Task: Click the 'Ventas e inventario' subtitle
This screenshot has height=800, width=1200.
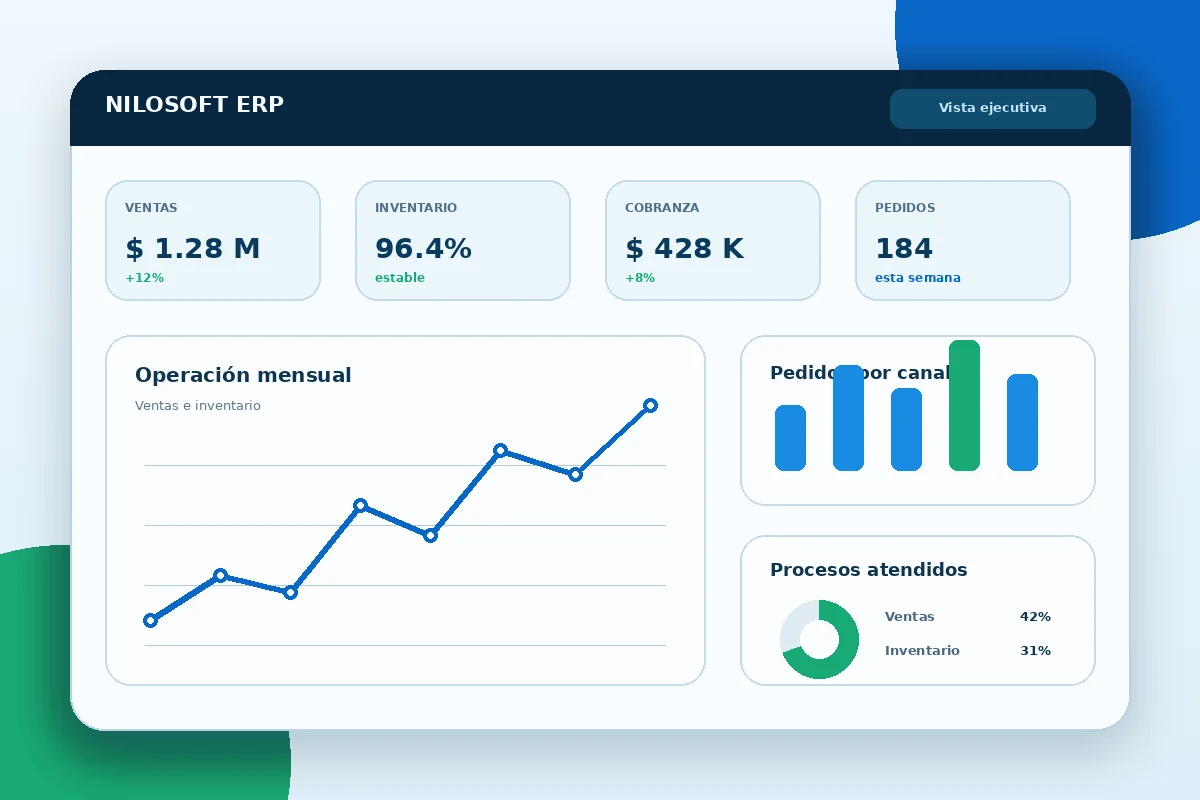Action: 198,406
